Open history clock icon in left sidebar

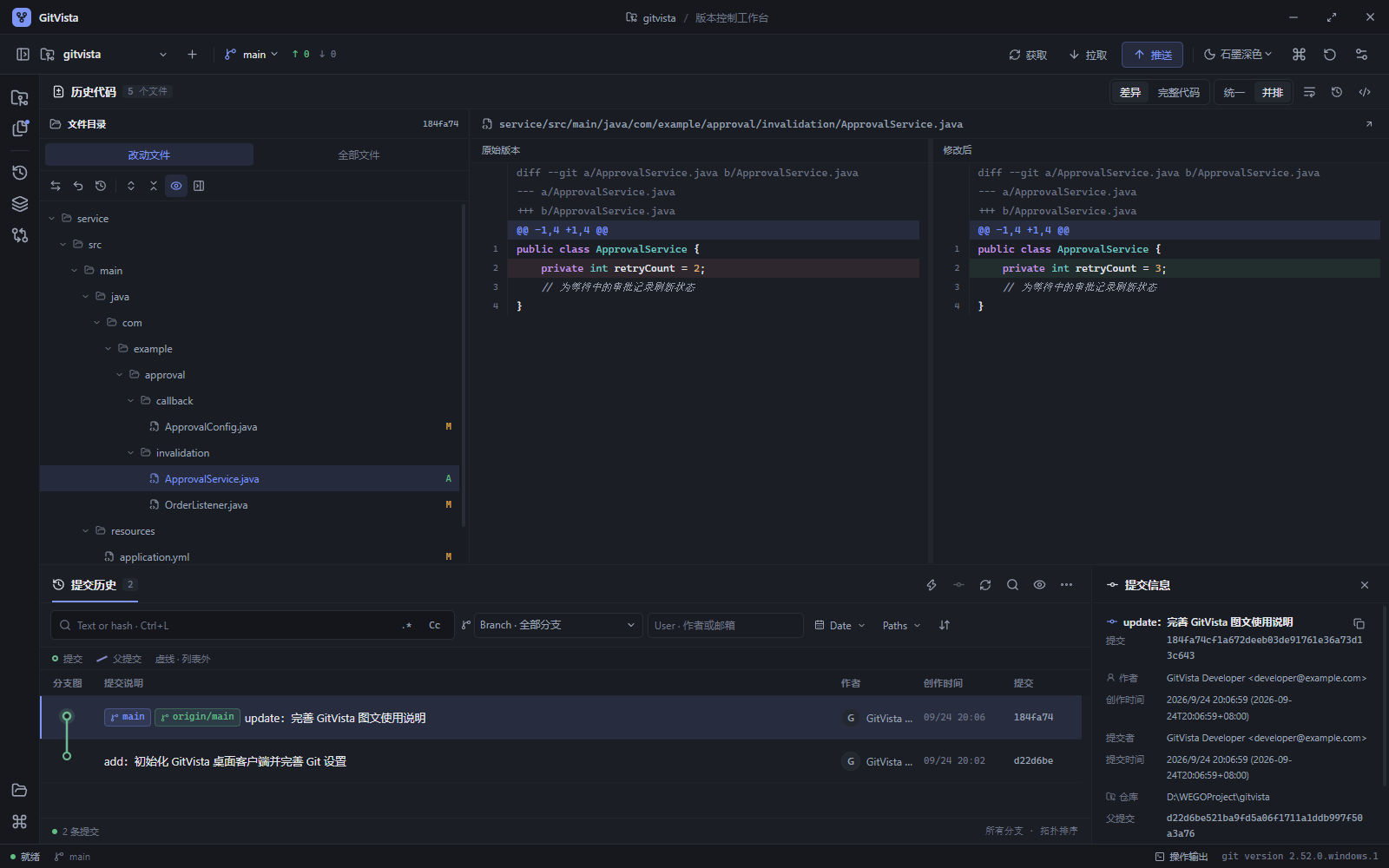coord(20,173)
